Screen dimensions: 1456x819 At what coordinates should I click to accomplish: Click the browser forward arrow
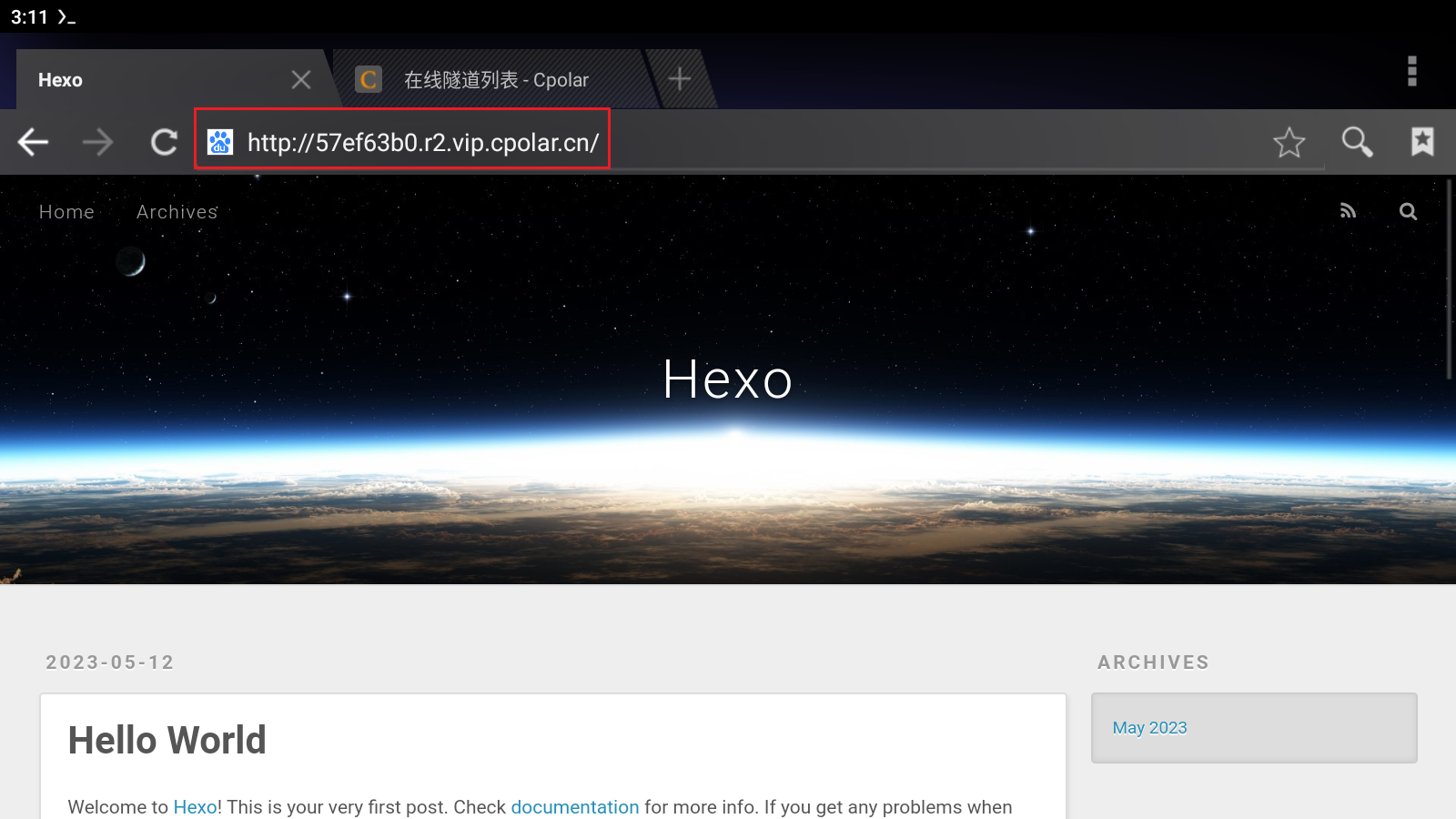point(97,142)
